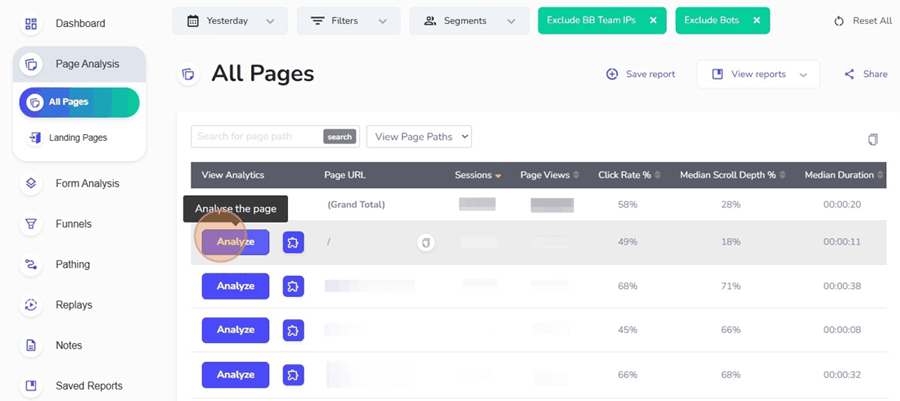
Task: Open the Dashboard sidebar icon
Action: 31,23
